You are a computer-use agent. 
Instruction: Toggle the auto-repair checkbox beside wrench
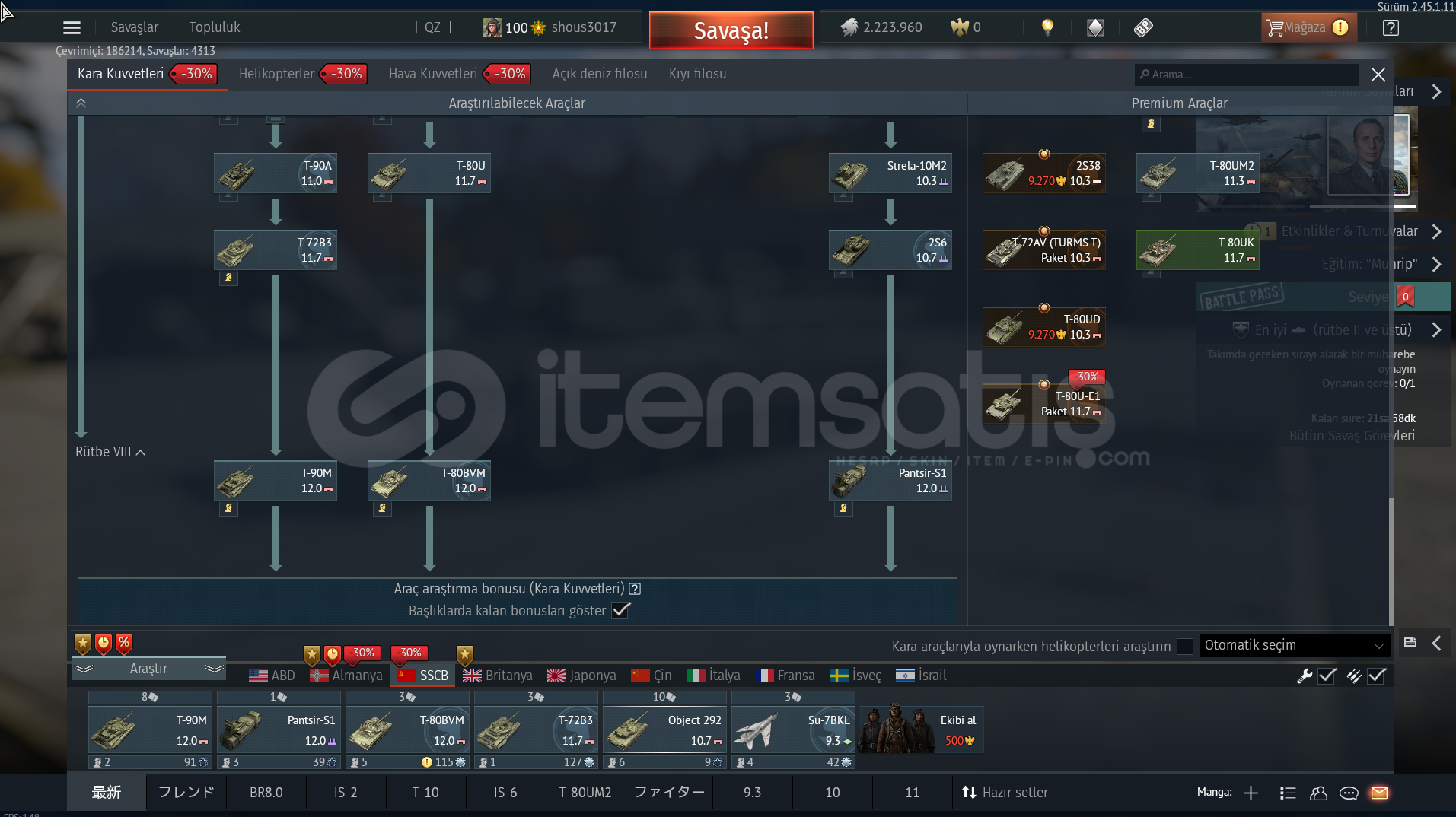coord(1327,676)
